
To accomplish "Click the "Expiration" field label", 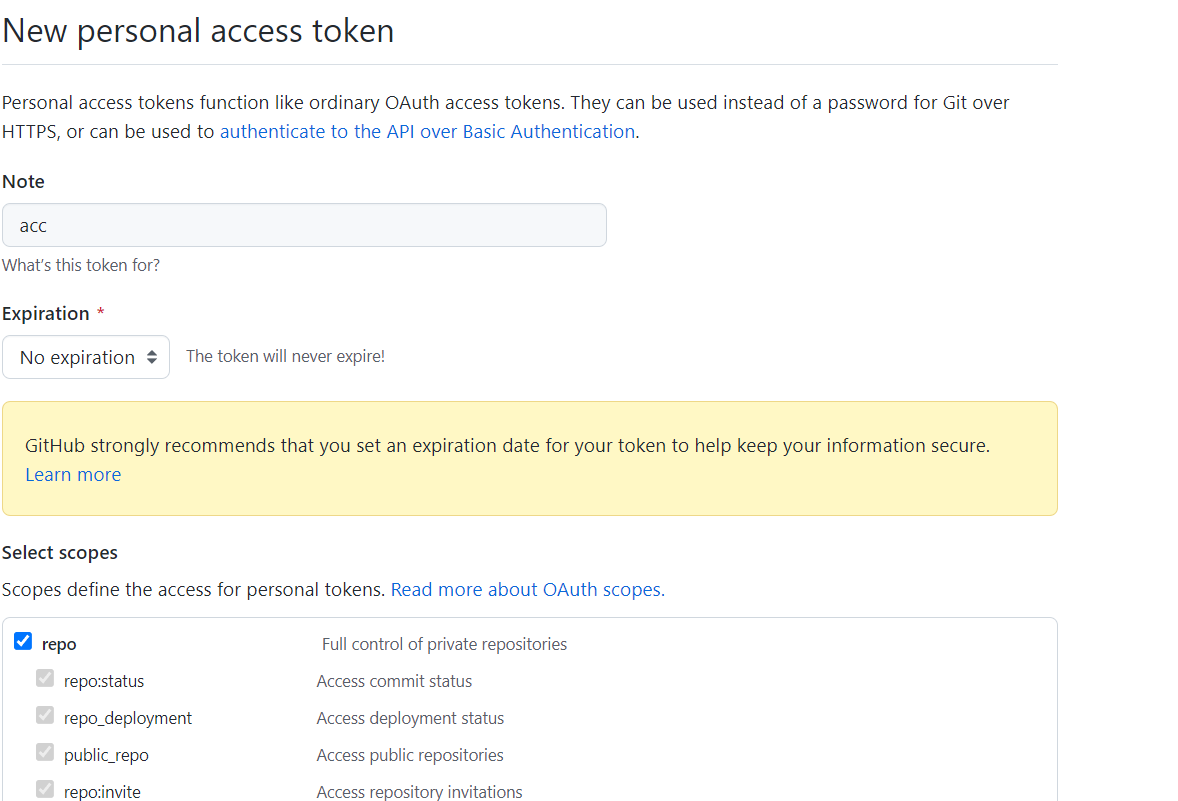I will coord(46,313).
